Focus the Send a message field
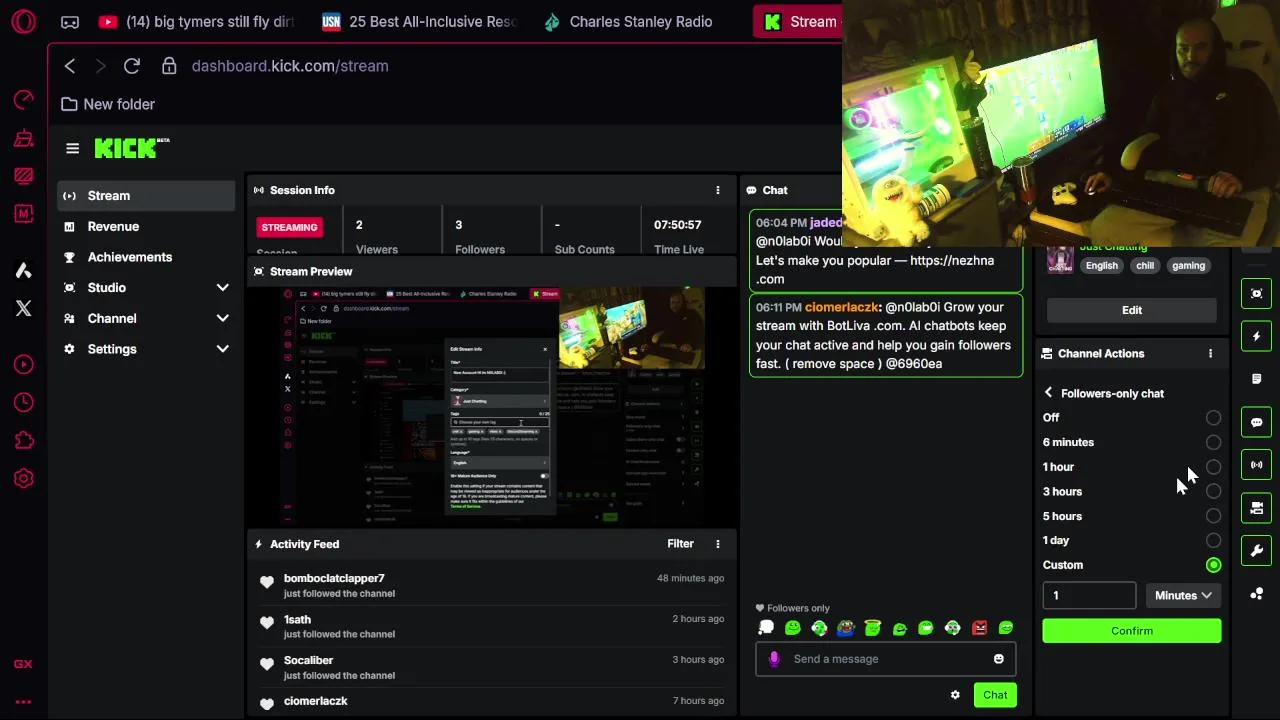The image size is (1280, 720). [886, 659]
